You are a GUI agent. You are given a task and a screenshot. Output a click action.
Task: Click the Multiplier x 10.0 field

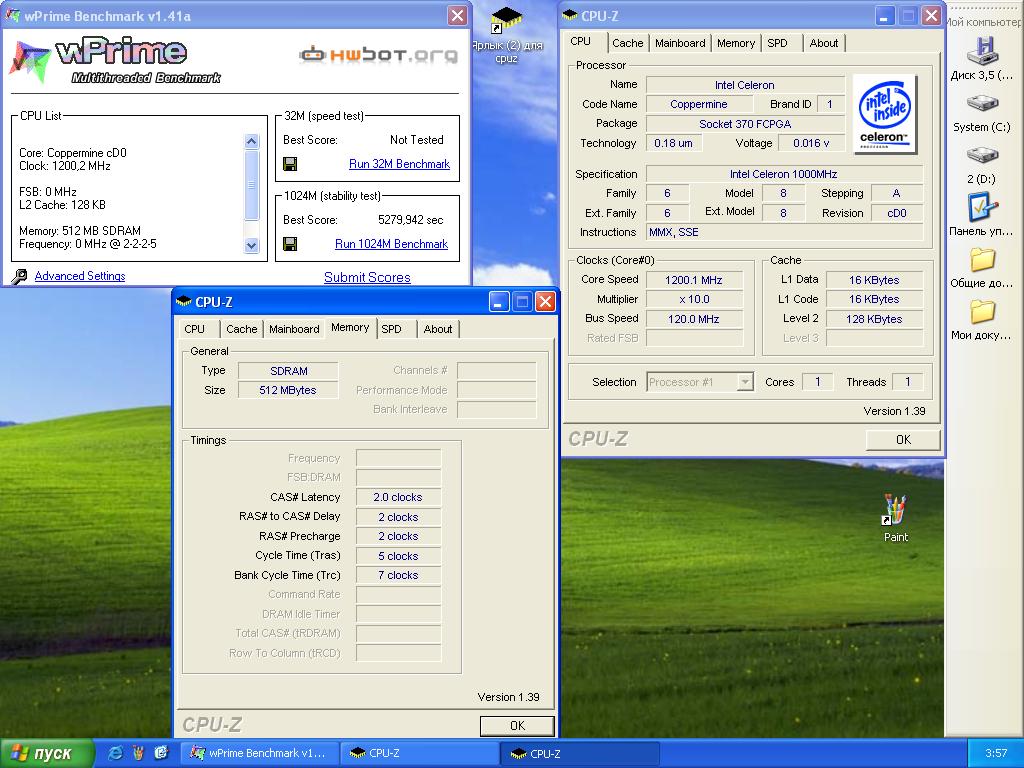[694, 299]
